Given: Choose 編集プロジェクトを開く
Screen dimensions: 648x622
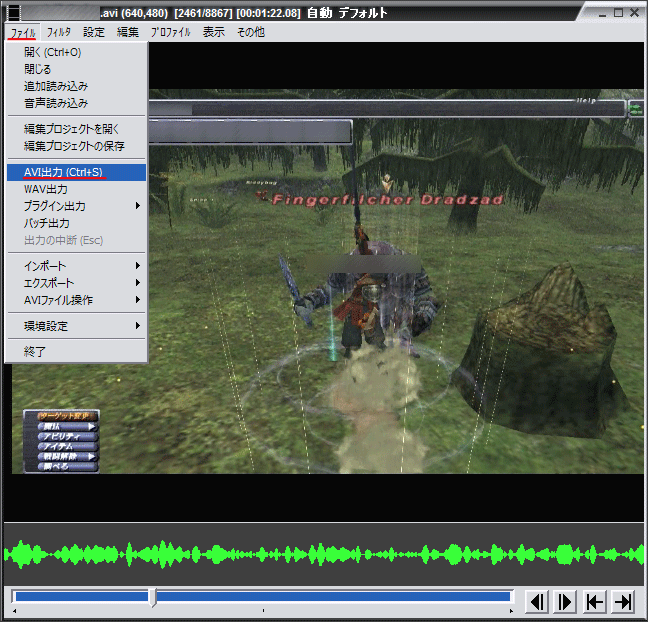Looking at the screenshot, I should pyautogui.click(x=76, y=129).
